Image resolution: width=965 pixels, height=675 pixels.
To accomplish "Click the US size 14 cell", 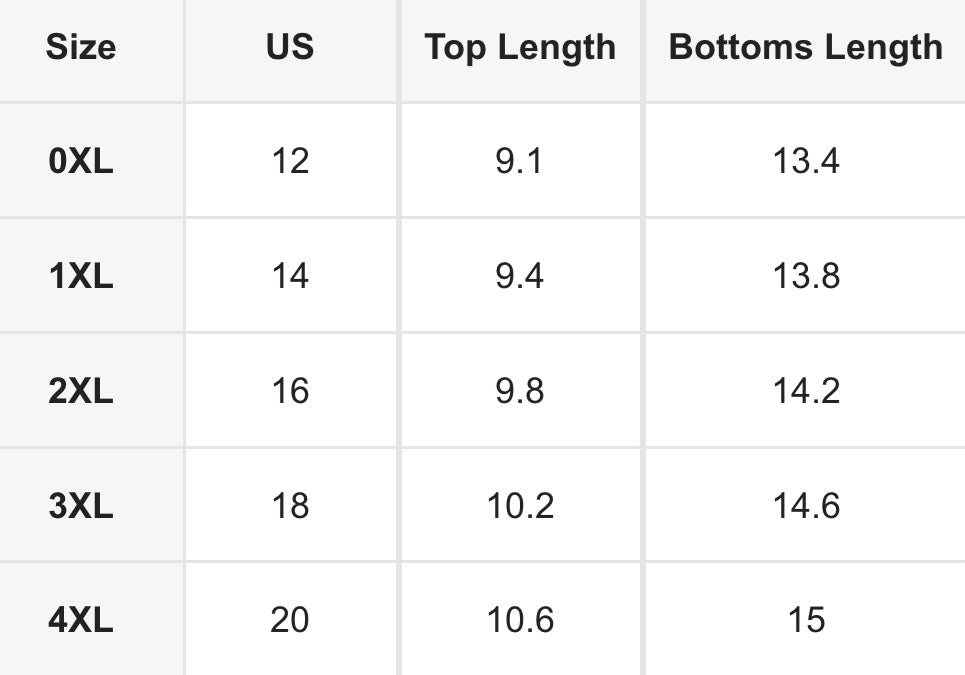I will pyautogui.click(x=290, y=276).
